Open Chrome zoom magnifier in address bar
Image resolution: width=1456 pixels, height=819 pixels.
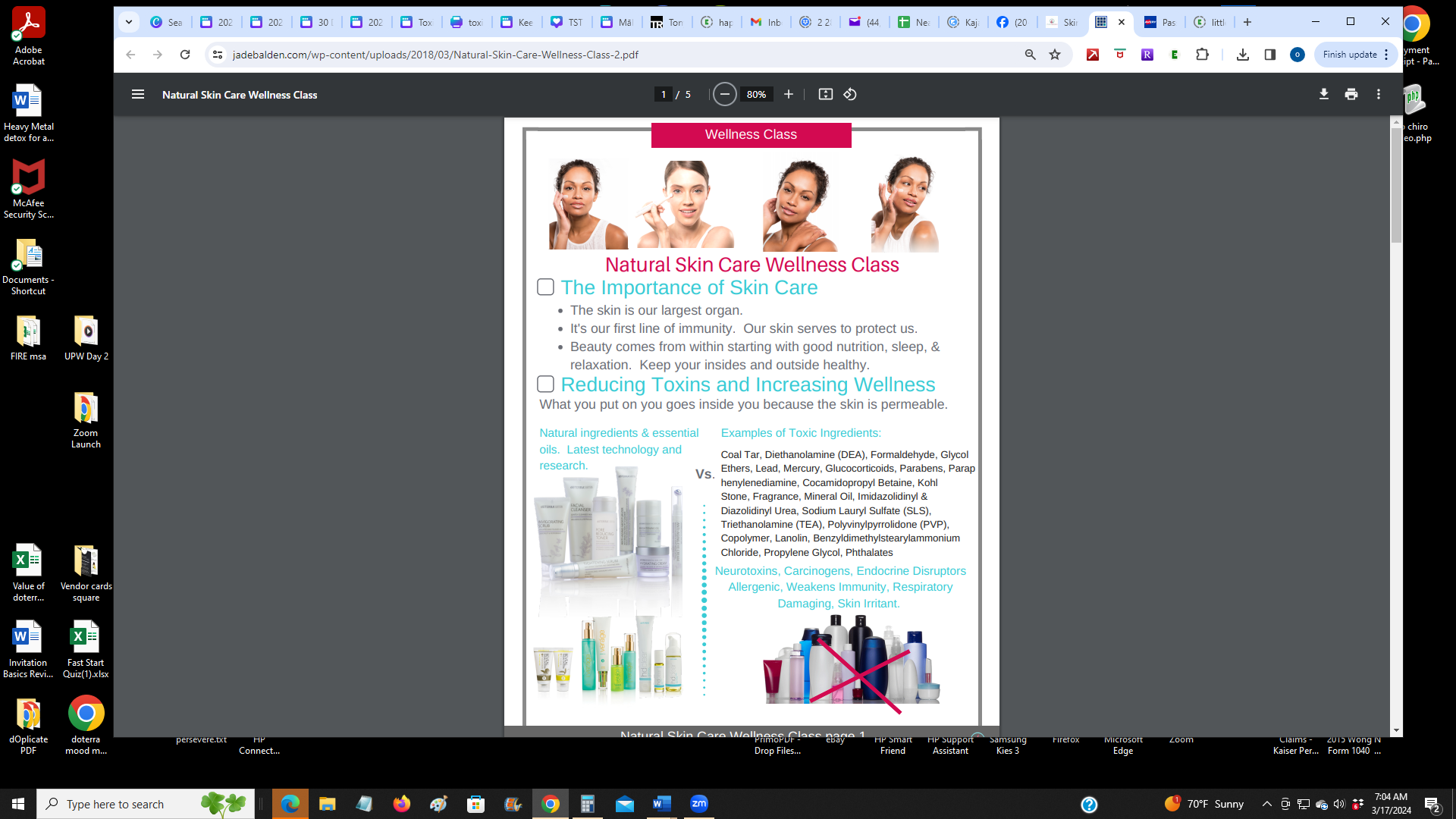coord(1030,55)
